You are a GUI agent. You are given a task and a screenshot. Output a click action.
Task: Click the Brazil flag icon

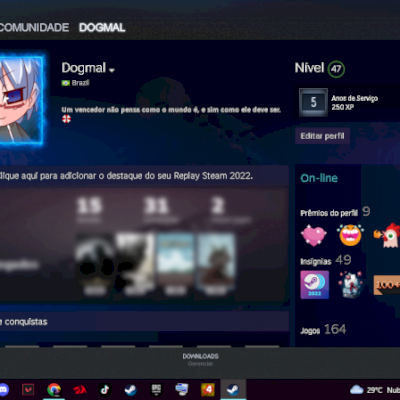pyautogui.click(x=65, y=83)
